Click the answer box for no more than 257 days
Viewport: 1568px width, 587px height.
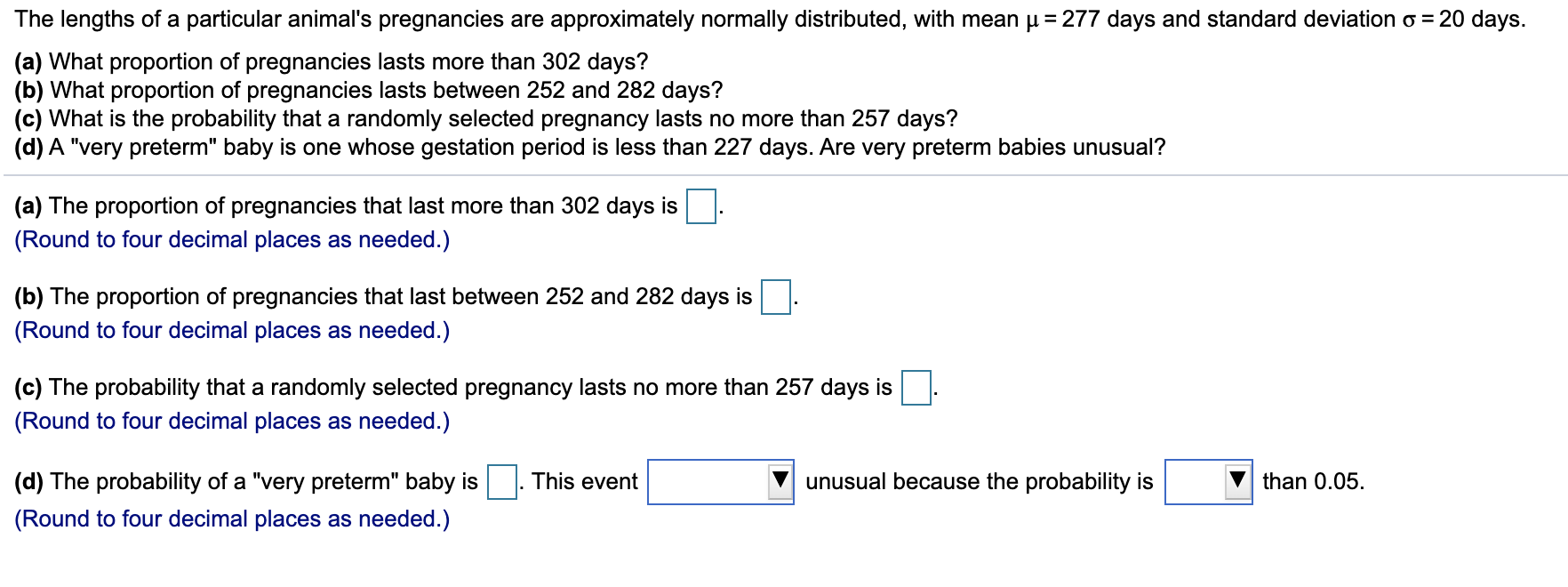pyautogui.click(x=916, y=388)
